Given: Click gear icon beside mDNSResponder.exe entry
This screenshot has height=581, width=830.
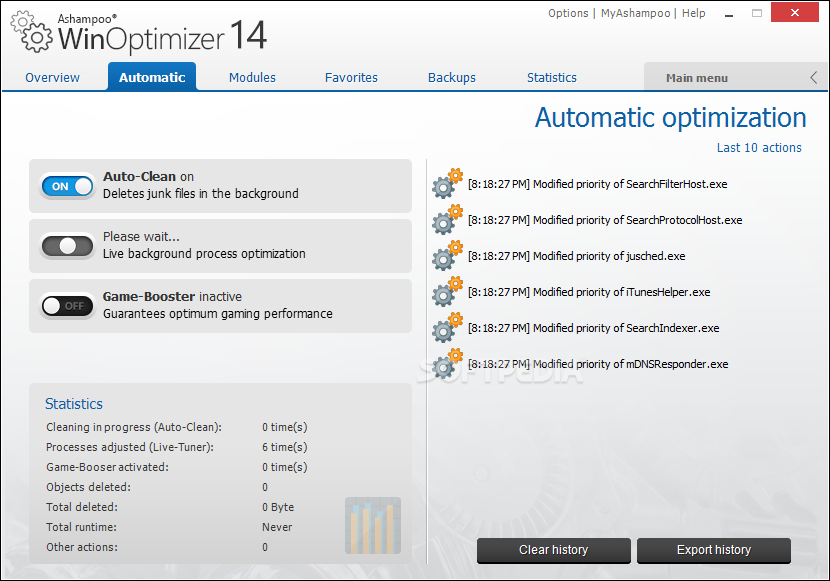Looking at the screenshot, I should click(447, 364).
